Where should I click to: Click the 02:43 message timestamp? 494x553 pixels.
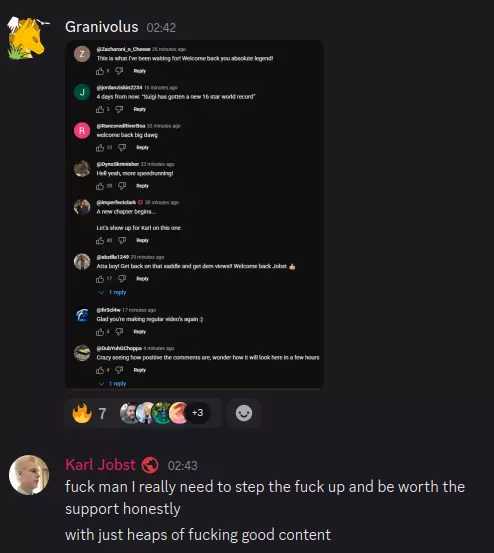click(x=183, y=466)
